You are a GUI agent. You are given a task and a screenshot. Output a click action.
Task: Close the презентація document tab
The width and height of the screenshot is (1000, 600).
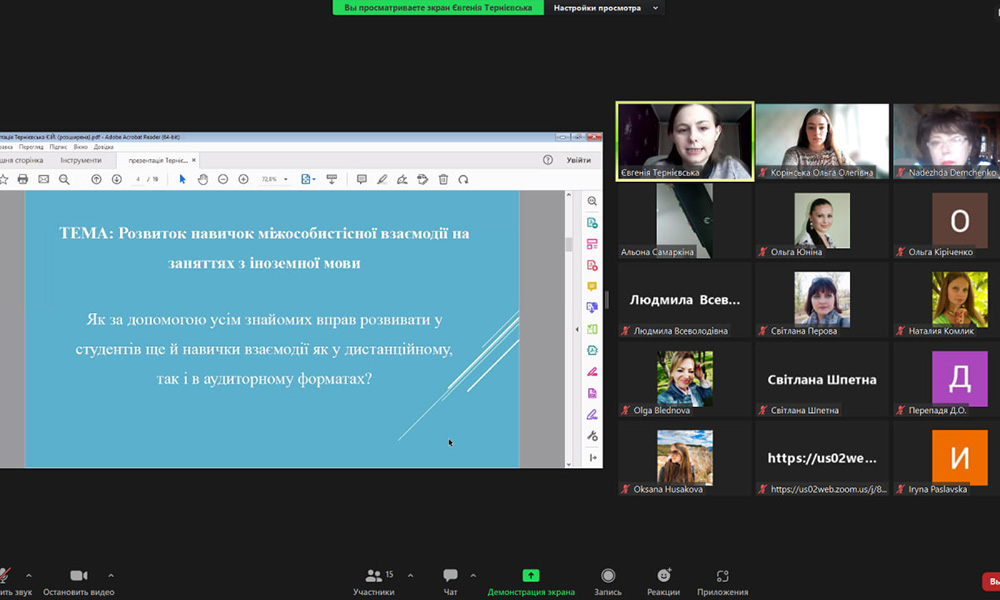[x=194, y=160]
